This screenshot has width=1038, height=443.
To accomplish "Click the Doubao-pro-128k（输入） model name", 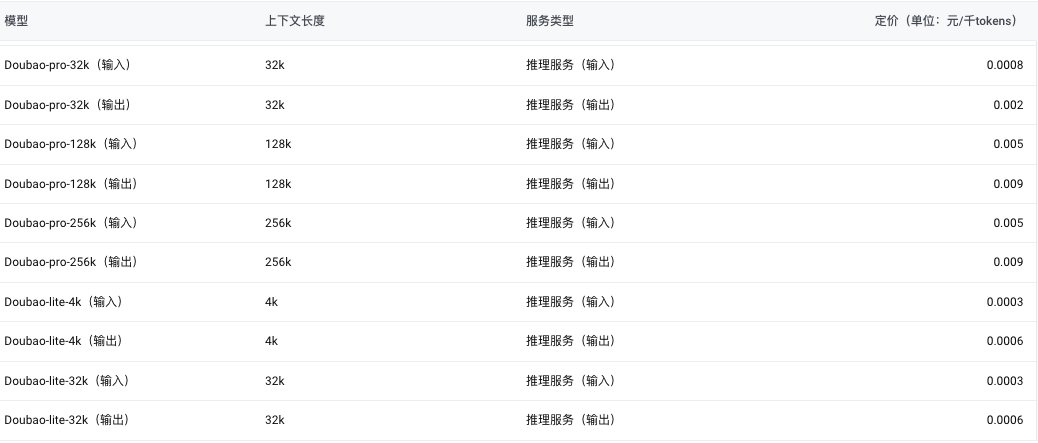I will (73, 144).
